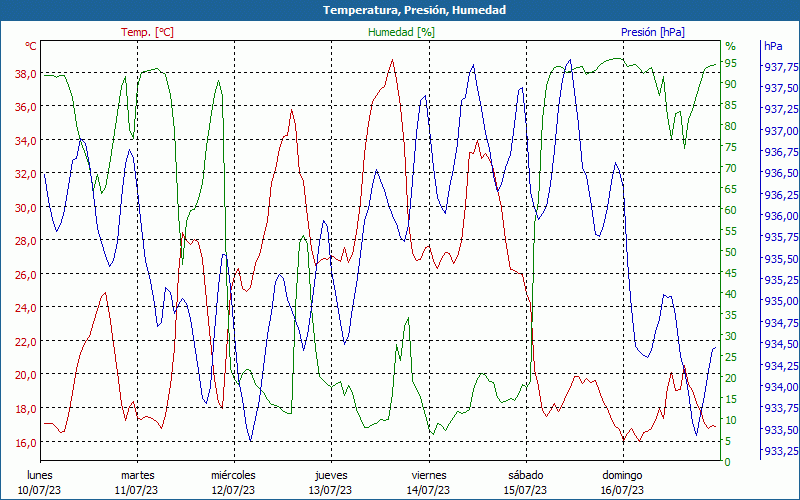Click the 20 humidity axis value
The height and width of the screenshot is (500, 800).
(x=731, y=378)
